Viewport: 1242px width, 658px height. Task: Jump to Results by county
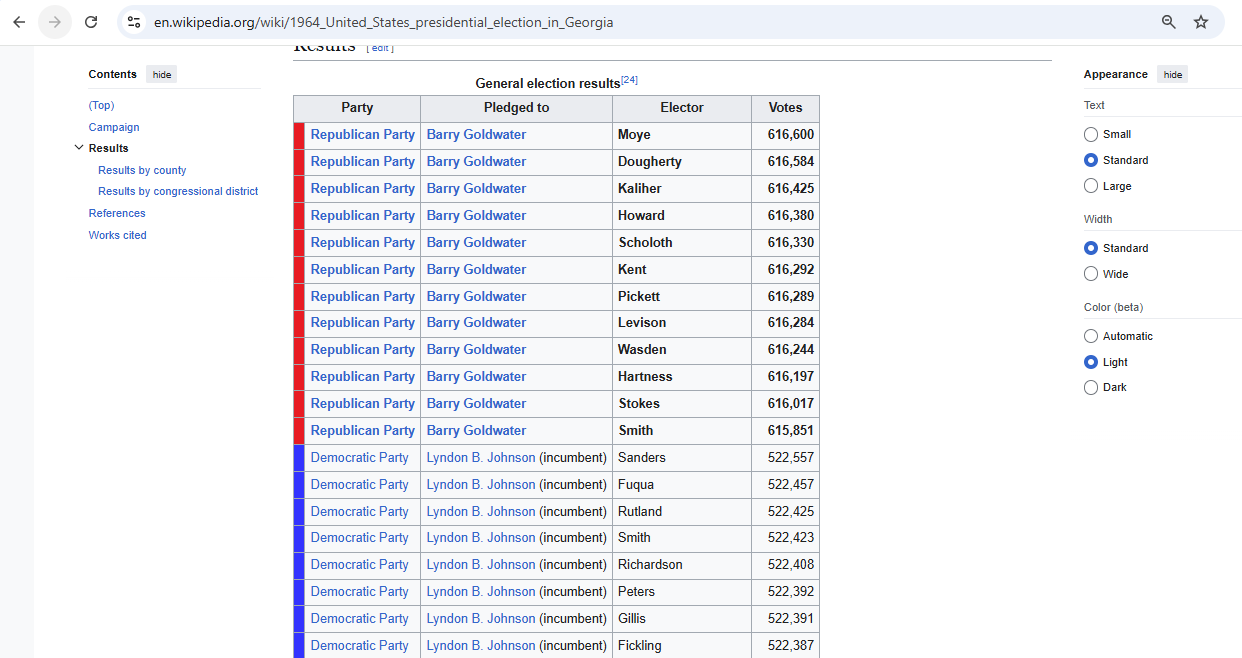pyautogui.click(x=142, y=170)
